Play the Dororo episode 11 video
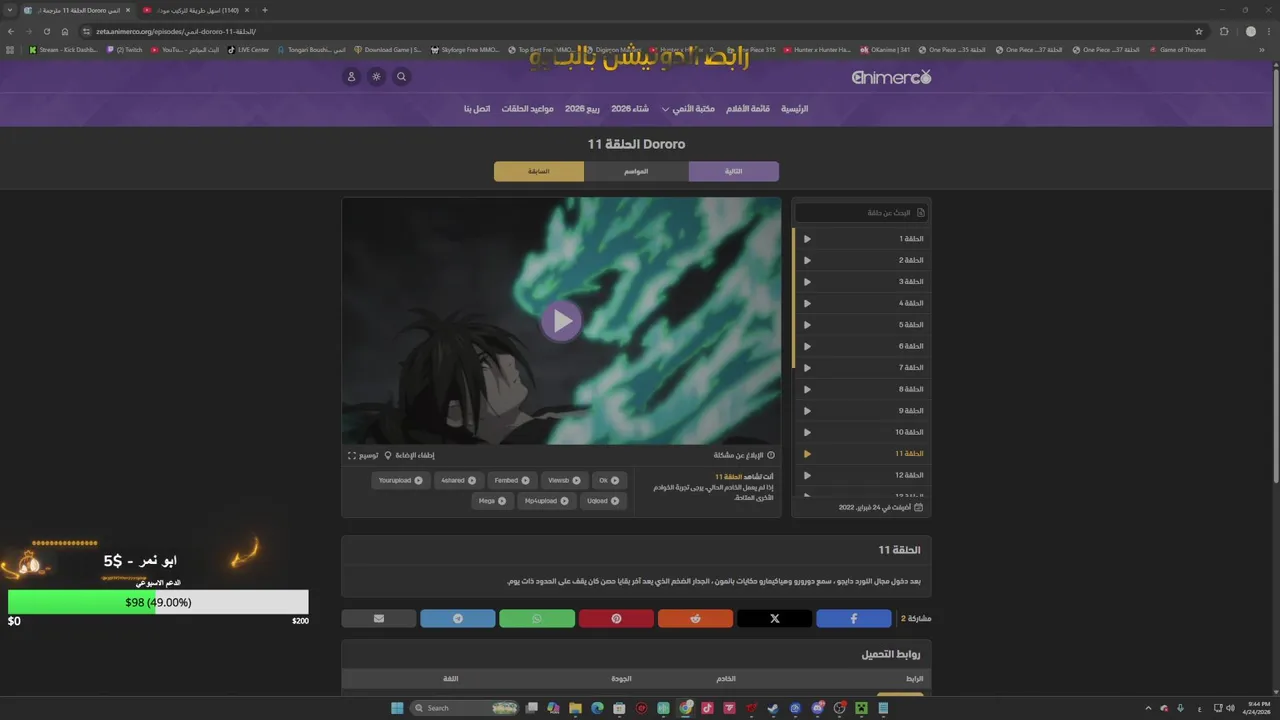The width and height of the screenshot is (1280, 720). pos(561,321)
